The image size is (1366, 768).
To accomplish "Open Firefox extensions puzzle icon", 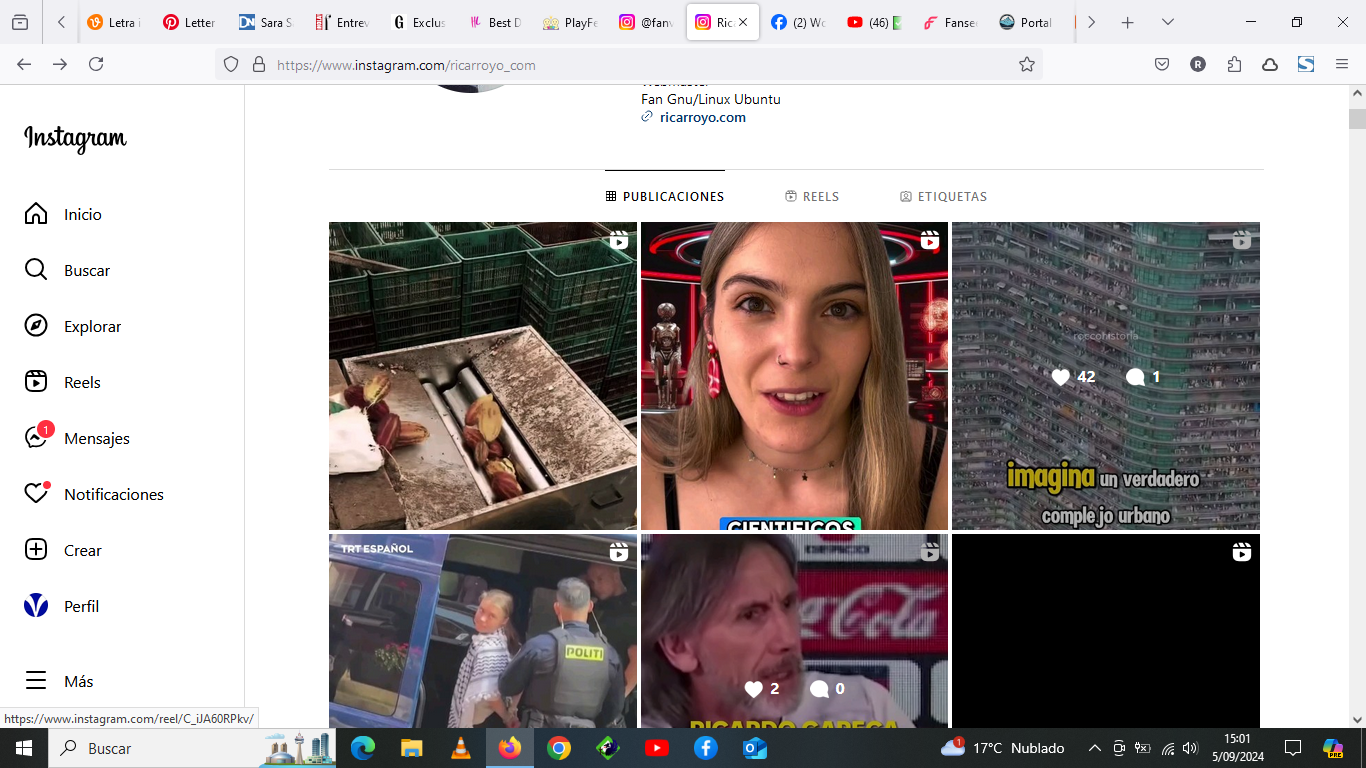I will (1234, 64).
